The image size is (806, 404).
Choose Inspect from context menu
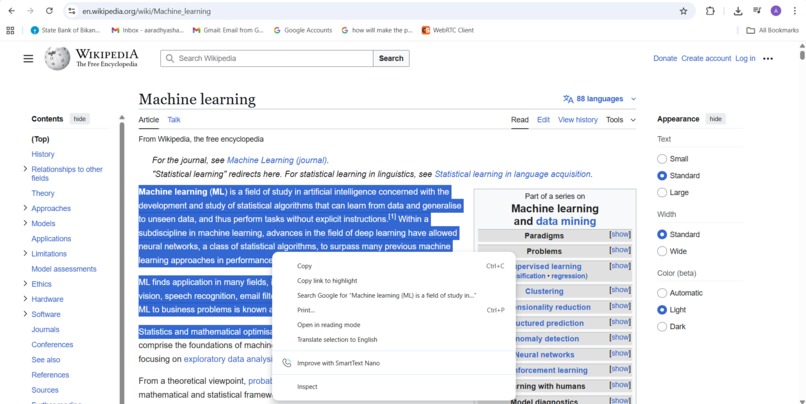click(x=393, y=387)
